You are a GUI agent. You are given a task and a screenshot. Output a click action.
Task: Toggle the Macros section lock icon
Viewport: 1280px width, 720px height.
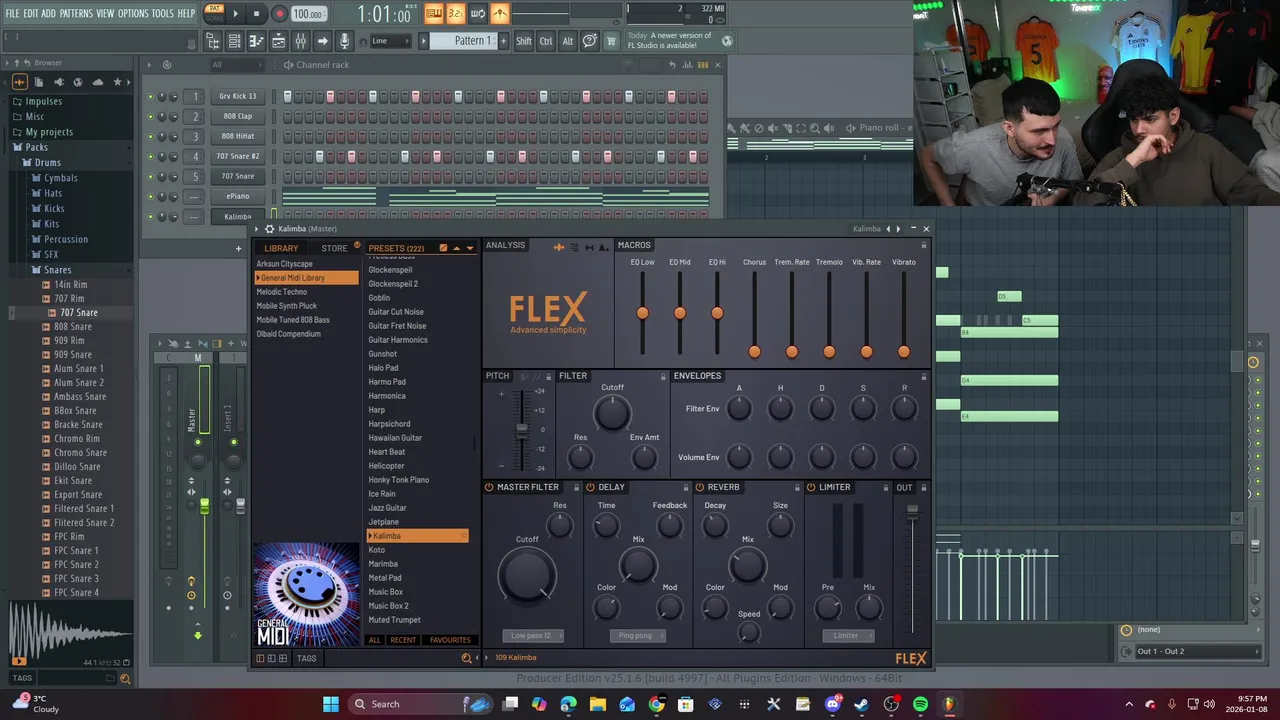[x=924, y=245]
